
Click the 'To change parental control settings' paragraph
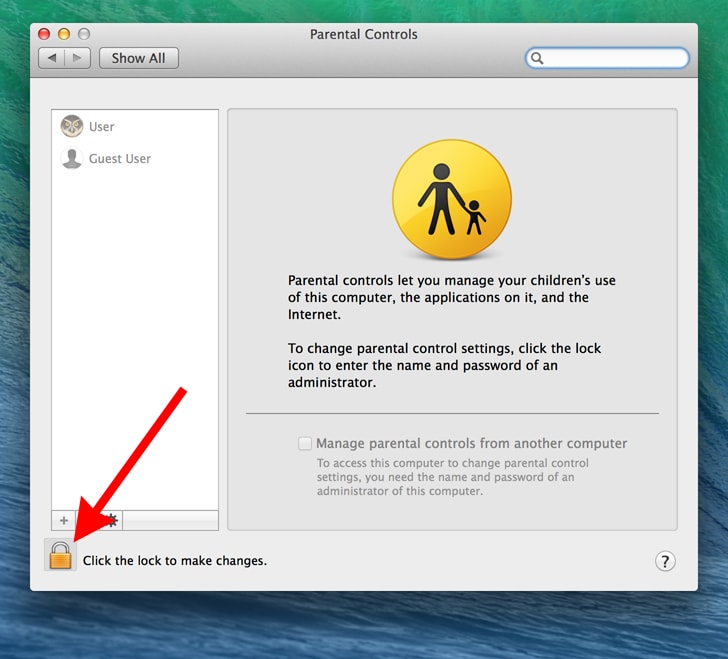click(x=444, y=365)
